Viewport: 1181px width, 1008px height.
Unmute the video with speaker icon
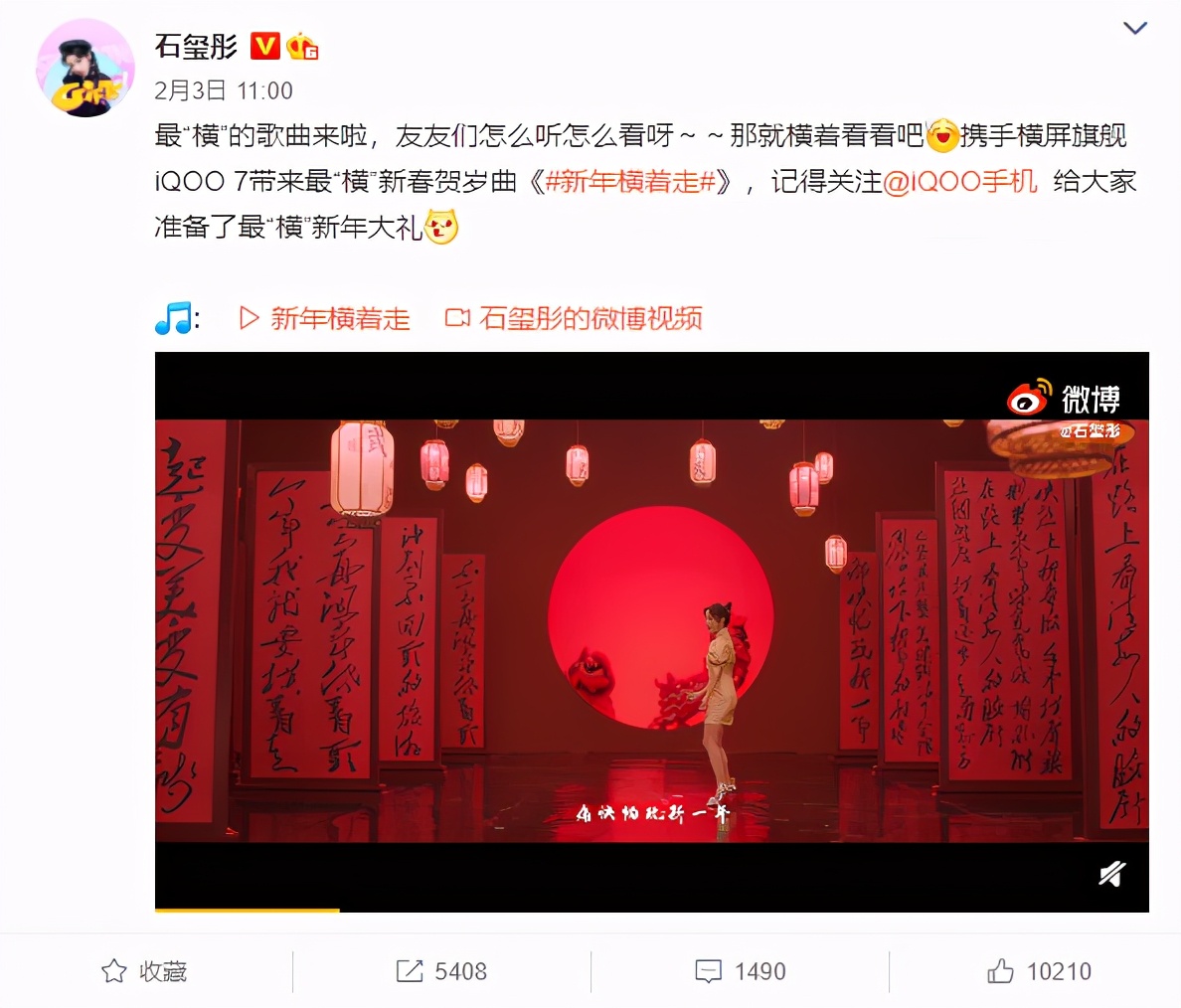[1111, 874]
